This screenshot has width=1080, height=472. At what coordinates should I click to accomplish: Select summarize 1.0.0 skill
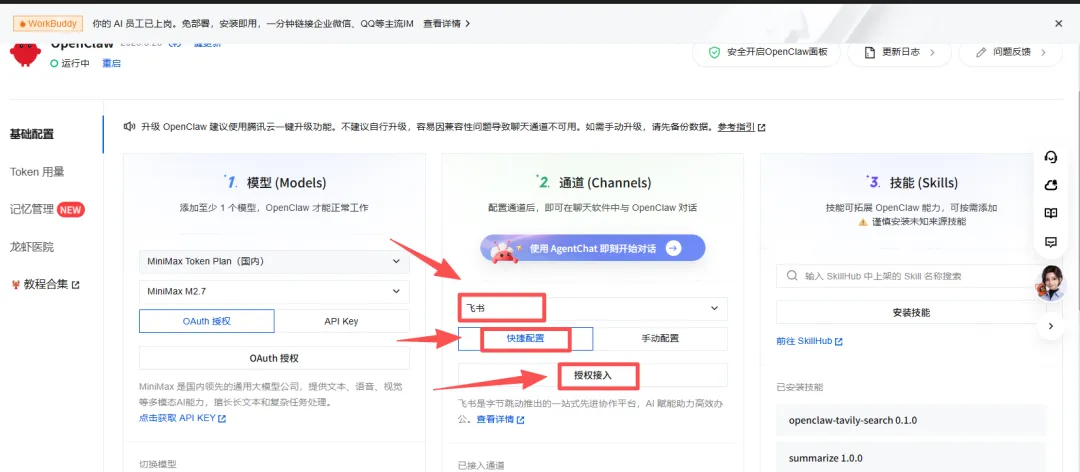click(911, 458)
